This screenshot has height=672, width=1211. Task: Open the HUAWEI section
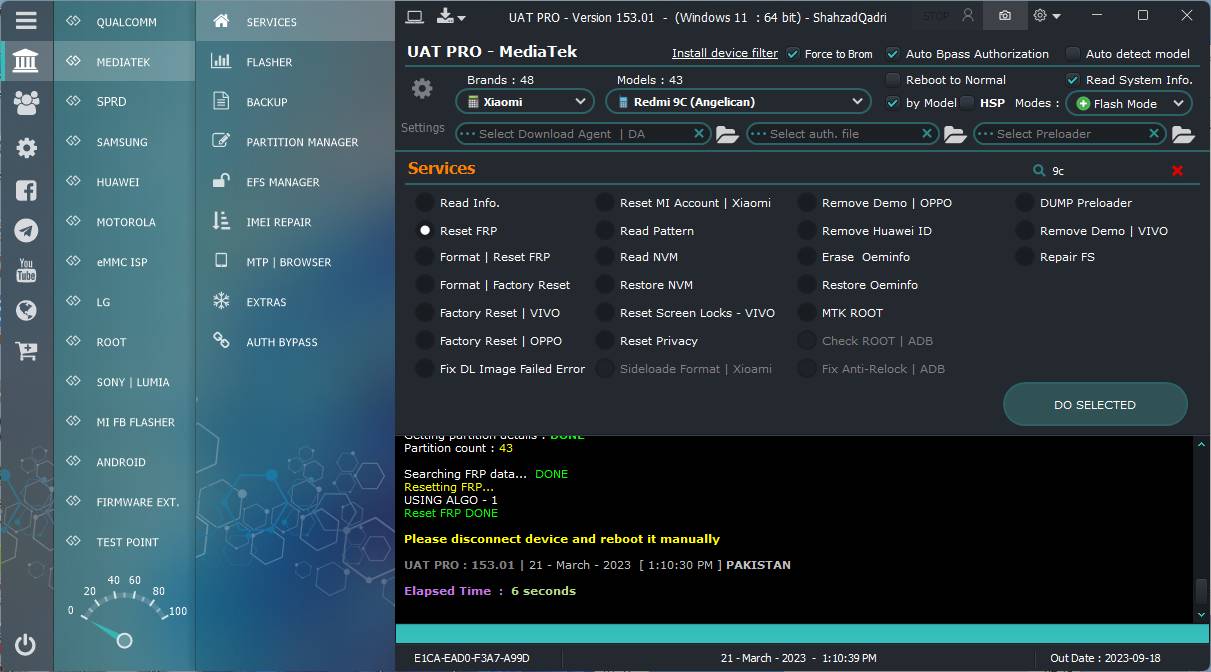tap(125, 182)
